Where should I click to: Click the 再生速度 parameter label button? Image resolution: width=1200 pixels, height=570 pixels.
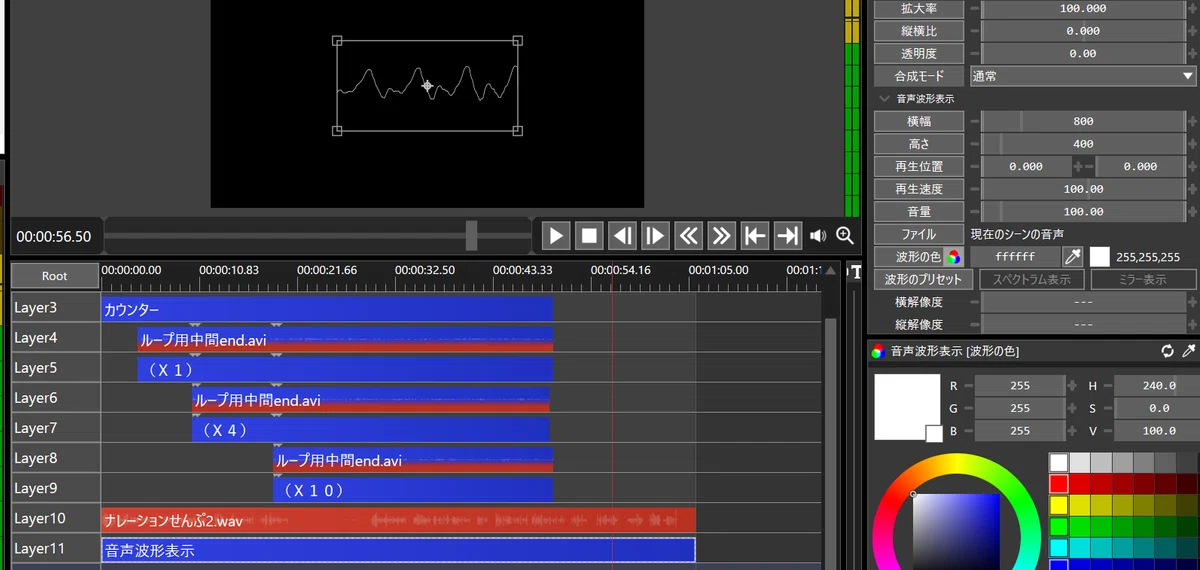(919, 189)
